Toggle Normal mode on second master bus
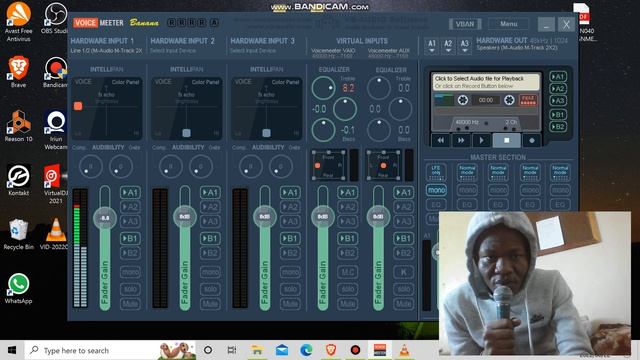Screen dimensions: 640x360 467,172
